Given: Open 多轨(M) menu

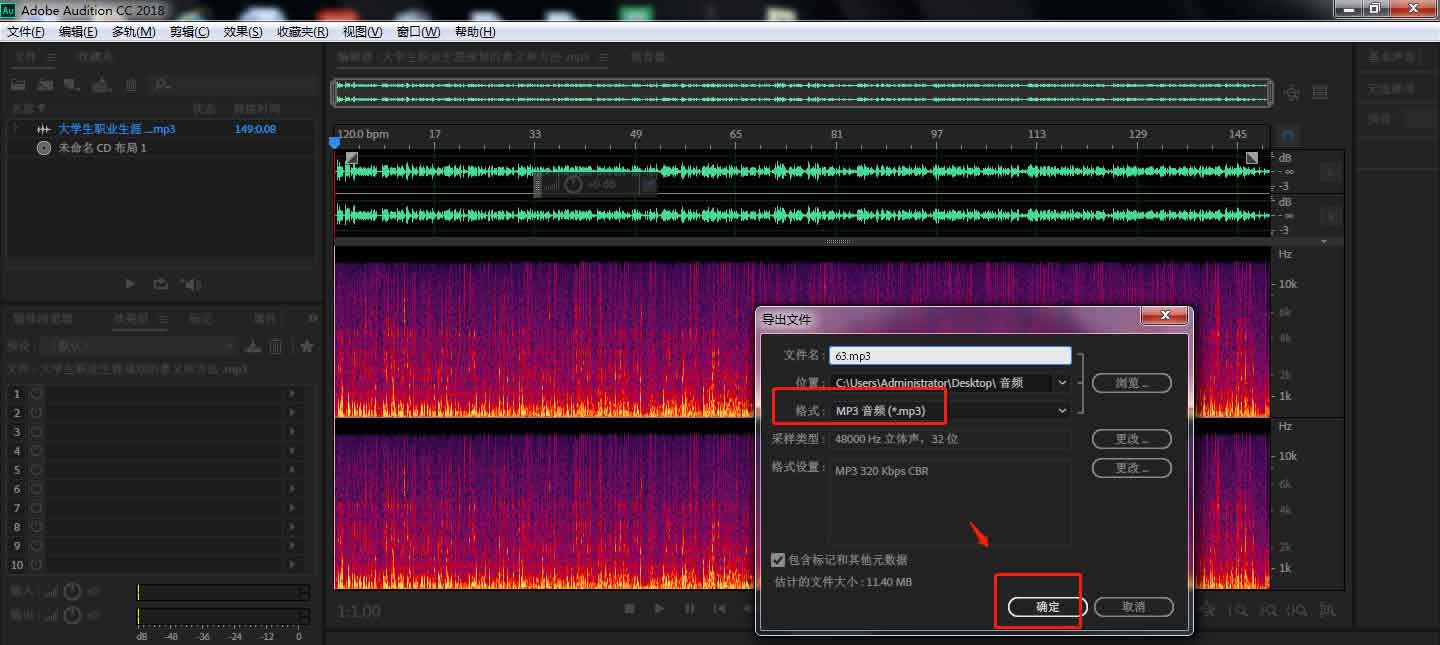Looking at the screenshot, I should [x=133, y=32].
